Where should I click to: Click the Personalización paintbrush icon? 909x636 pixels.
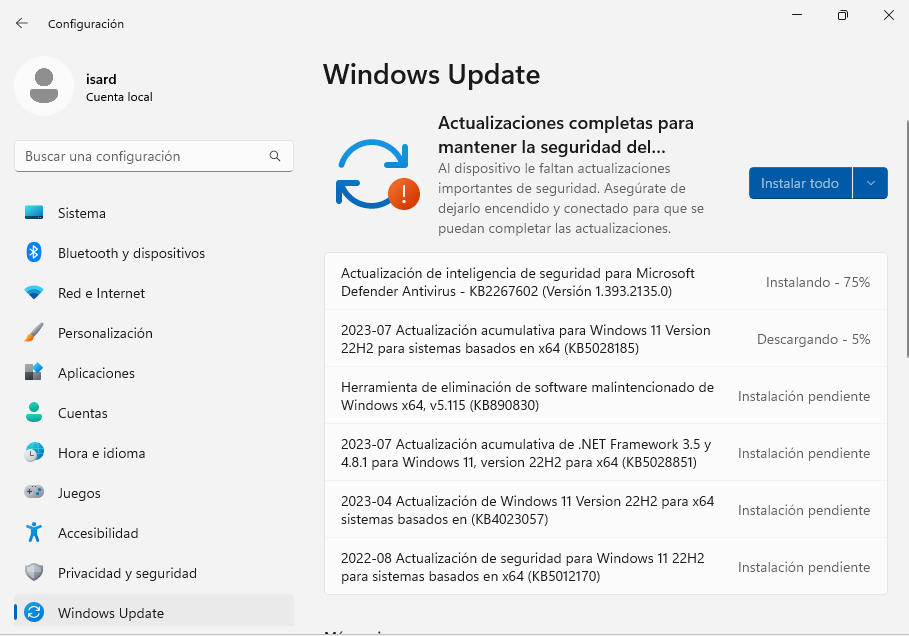[34, 333]
